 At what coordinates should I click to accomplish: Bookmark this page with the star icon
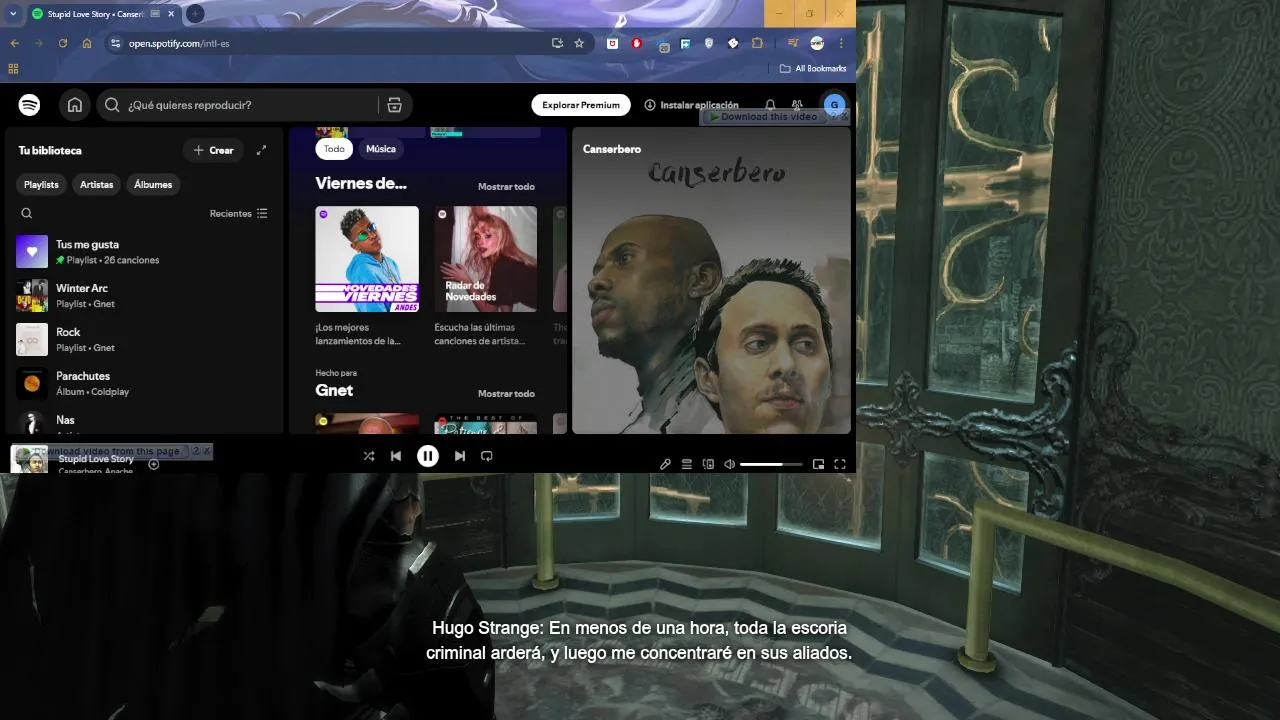point(579,43)
